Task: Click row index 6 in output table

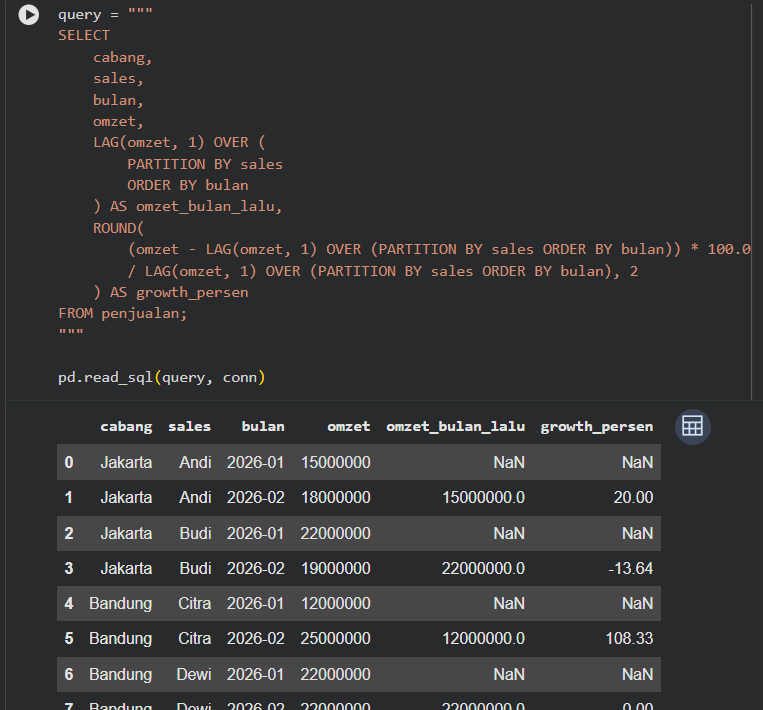Action: (69, 674)
